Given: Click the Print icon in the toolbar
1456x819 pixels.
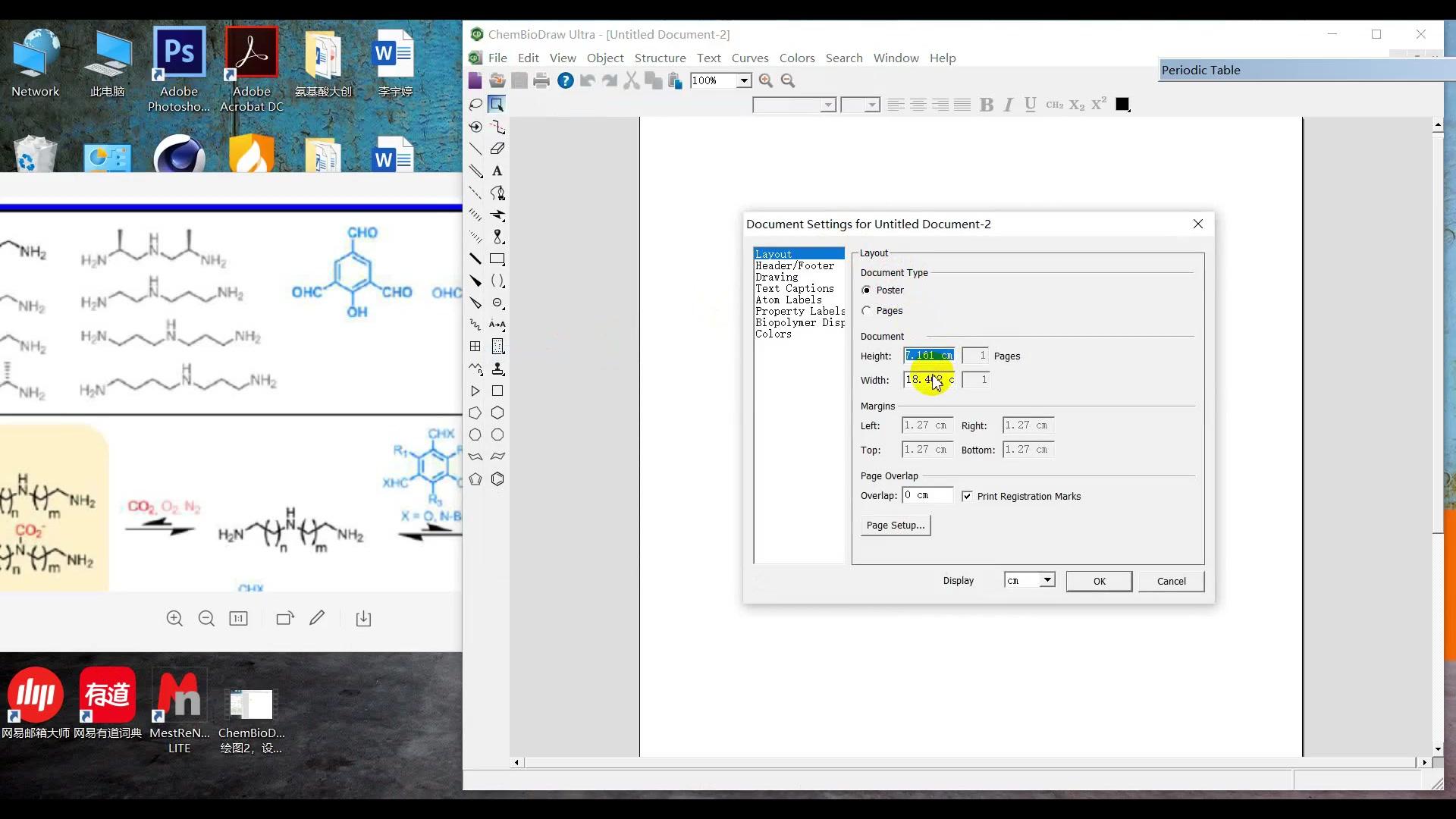Looking at the screenshot, I should coord(541,80).
